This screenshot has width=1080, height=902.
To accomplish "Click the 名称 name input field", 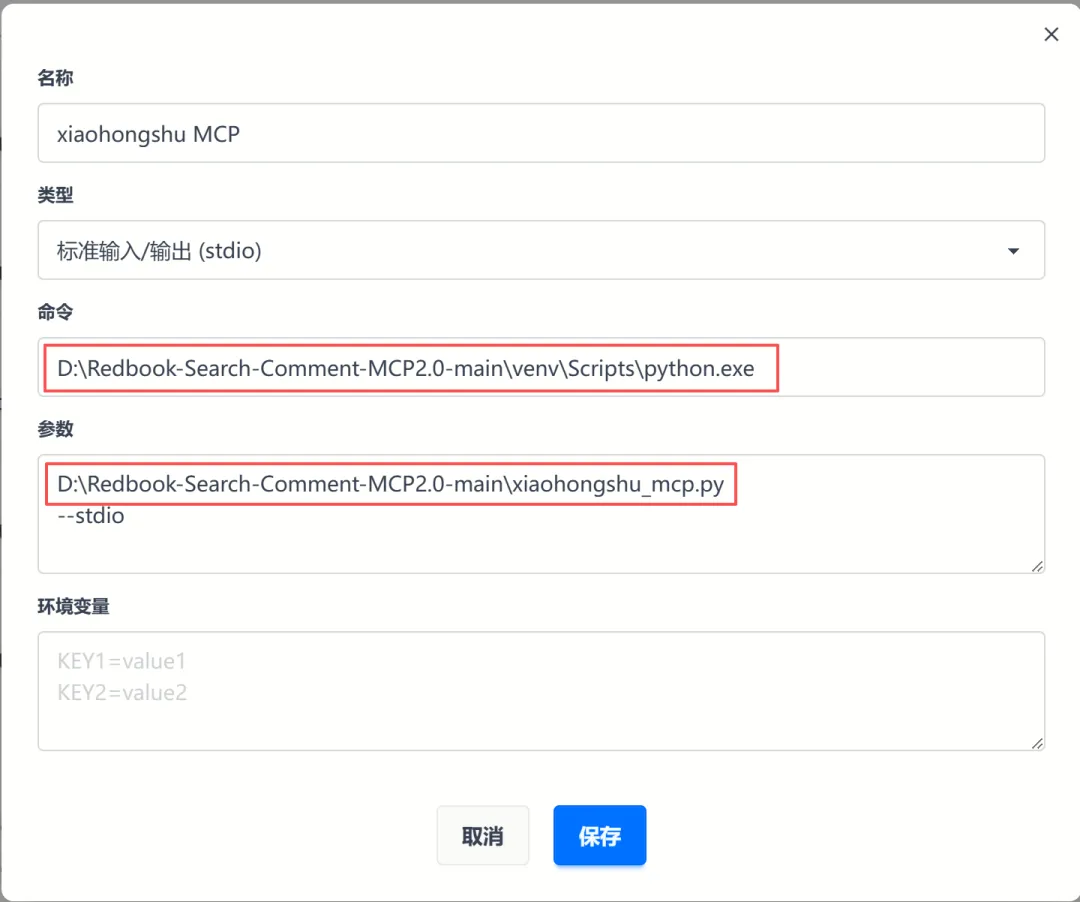I will coord(540,133).
